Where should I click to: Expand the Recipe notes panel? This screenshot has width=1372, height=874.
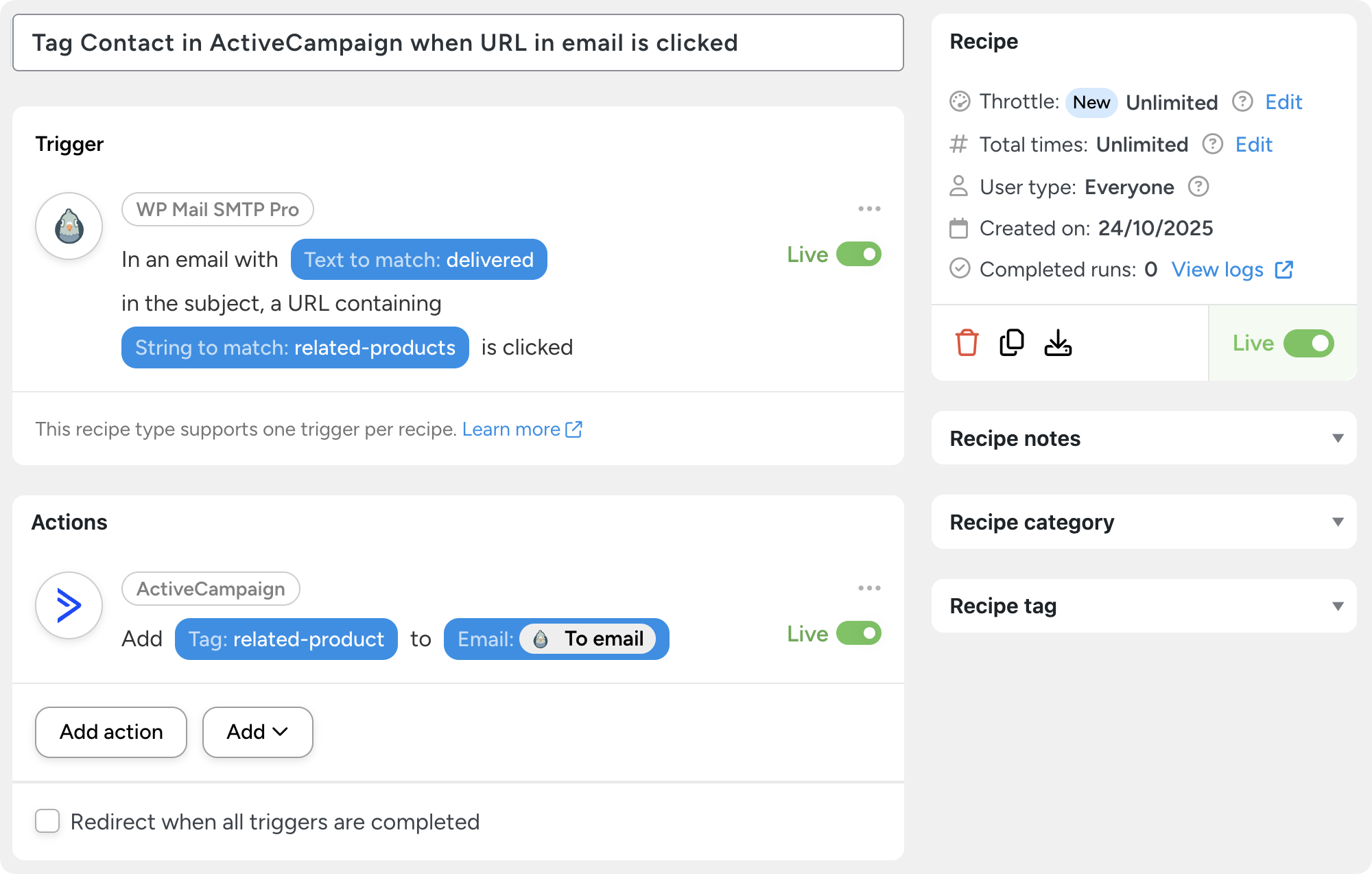click(x=1337, y=438)
